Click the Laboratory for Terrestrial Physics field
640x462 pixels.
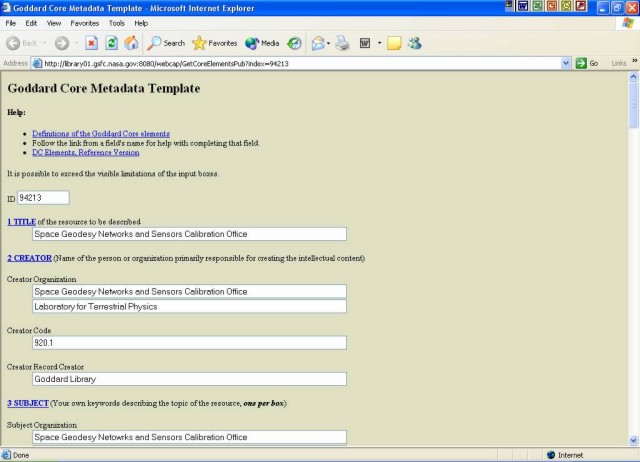pos(189,307)
